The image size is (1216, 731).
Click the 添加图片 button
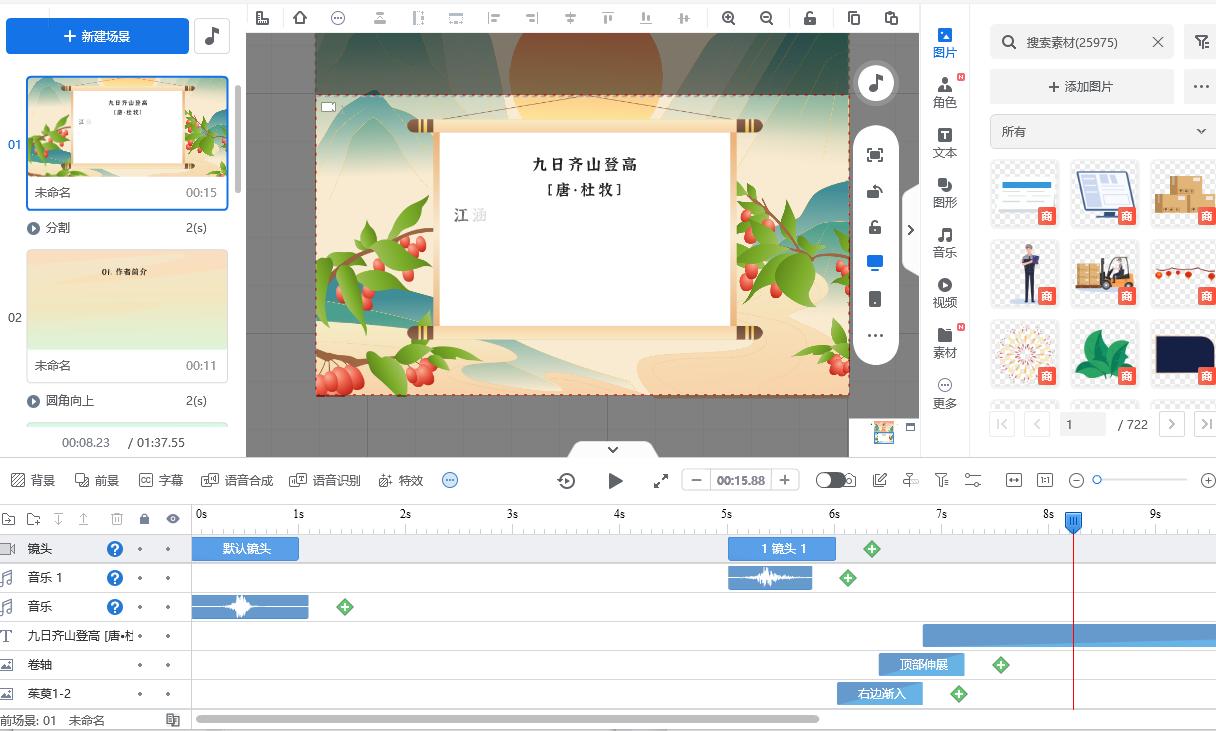1081,87
